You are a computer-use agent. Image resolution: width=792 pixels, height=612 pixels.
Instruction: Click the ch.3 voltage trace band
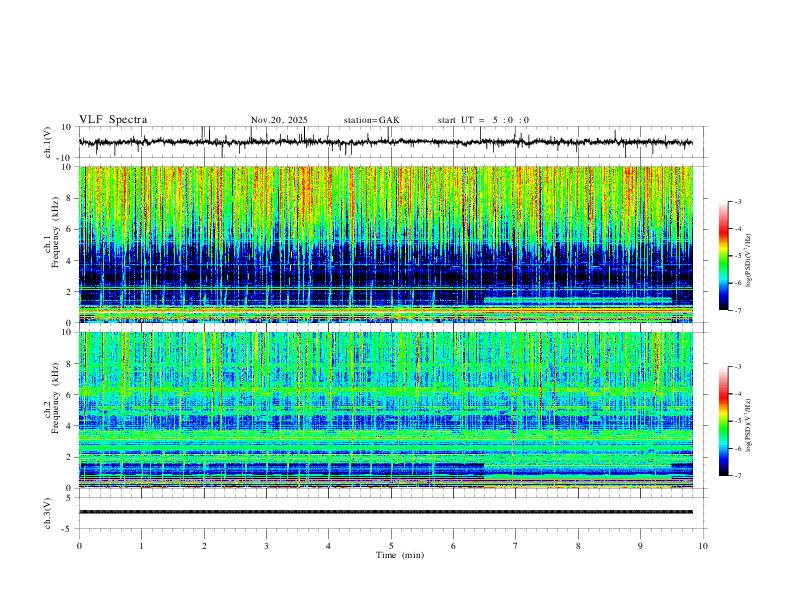[x=386, y=512]
